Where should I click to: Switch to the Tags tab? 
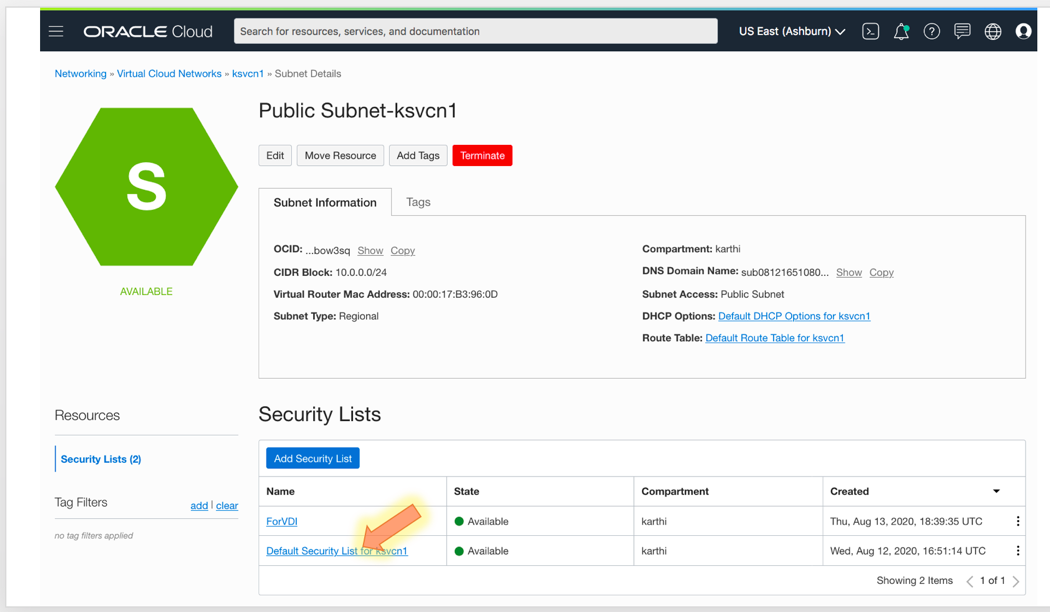418,201
